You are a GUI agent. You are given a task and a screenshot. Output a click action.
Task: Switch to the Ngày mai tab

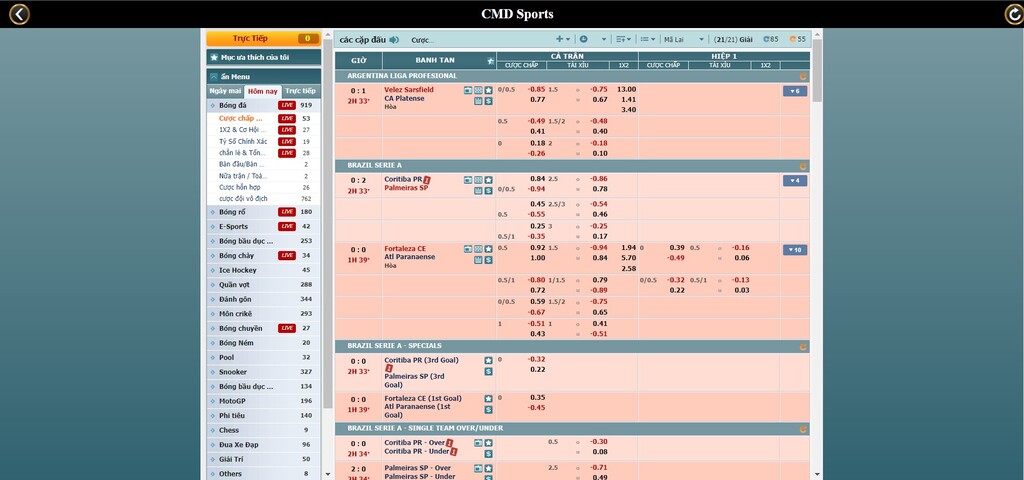click(x=225, y=91)
